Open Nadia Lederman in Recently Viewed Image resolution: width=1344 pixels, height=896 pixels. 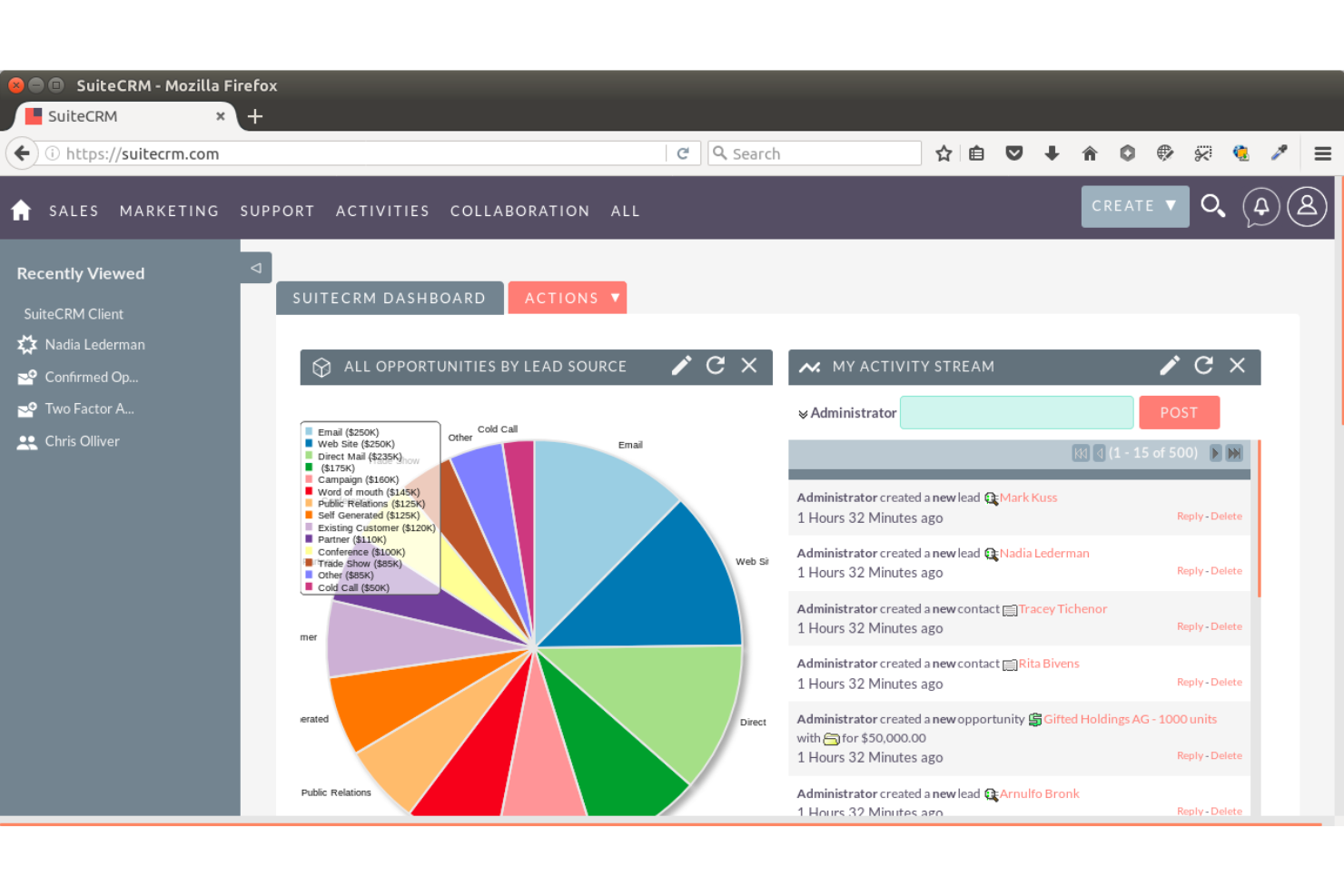point(94,345)
